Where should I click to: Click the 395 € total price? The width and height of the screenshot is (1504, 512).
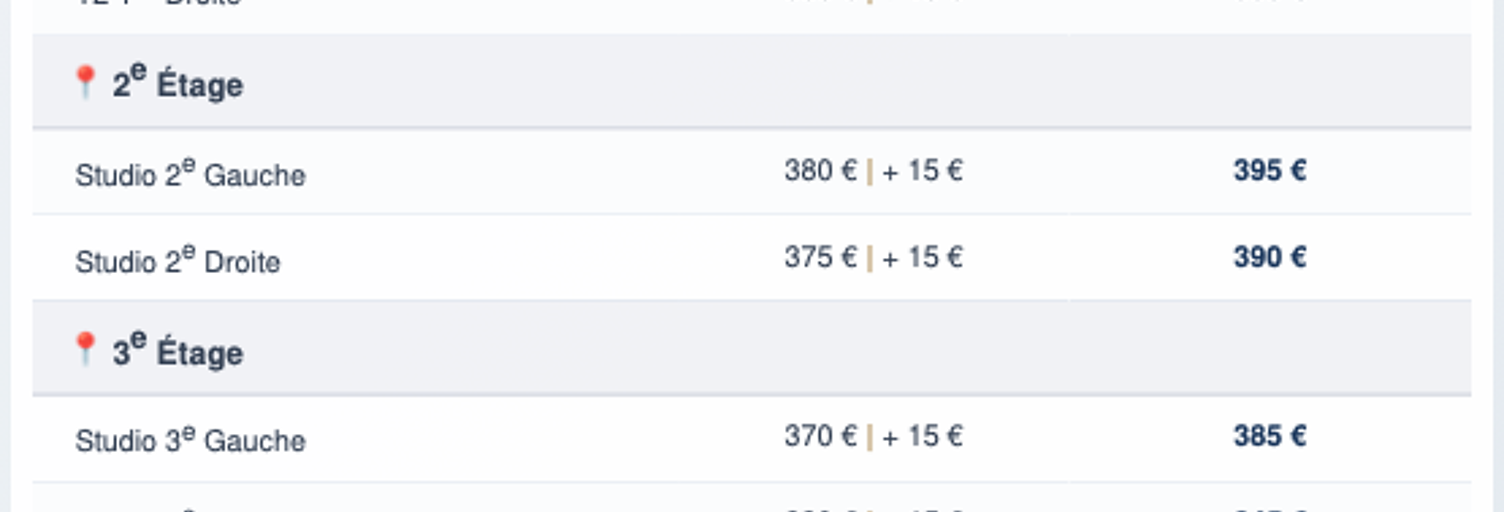[1270, 171]
